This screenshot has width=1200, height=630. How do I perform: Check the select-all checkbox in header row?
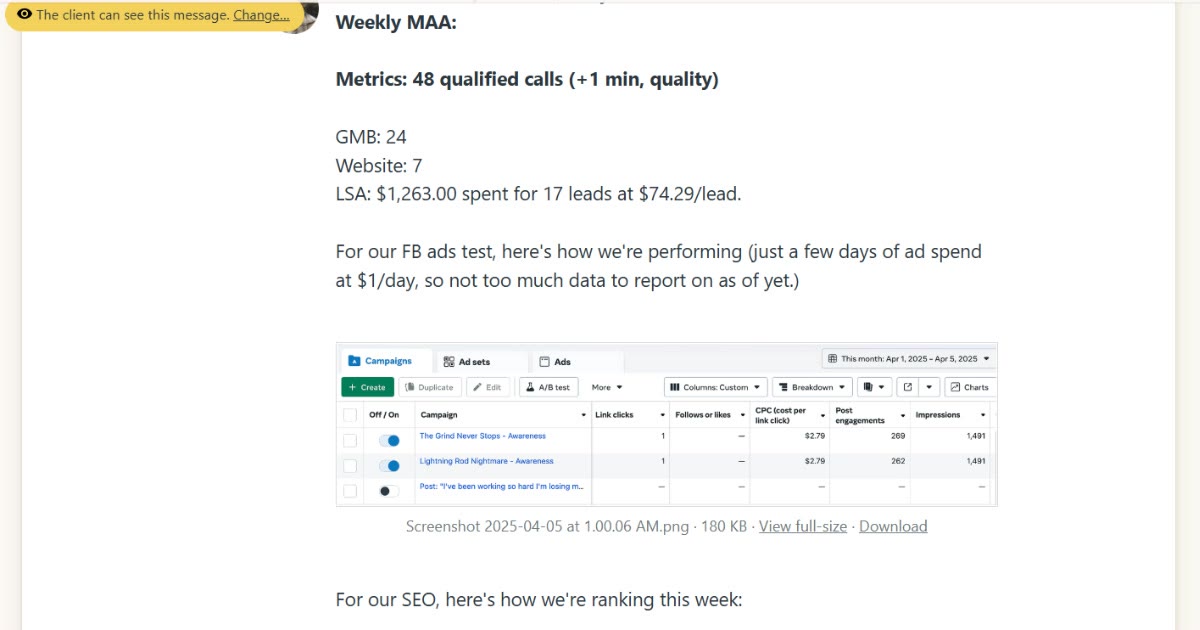tap(349, 415)
